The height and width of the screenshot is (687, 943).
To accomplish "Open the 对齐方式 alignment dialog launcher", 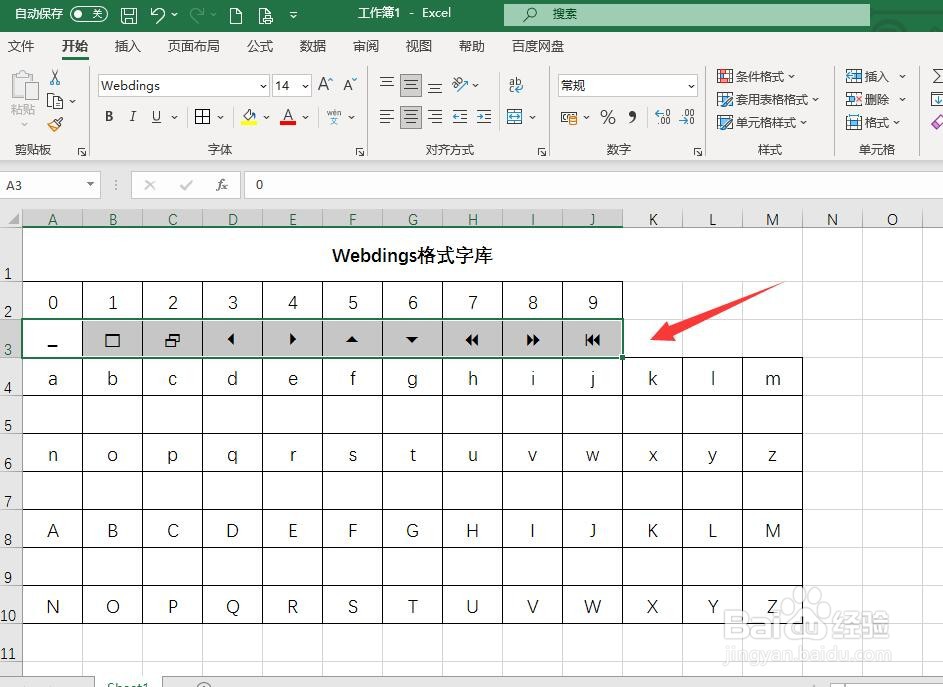I will [542, 152].
